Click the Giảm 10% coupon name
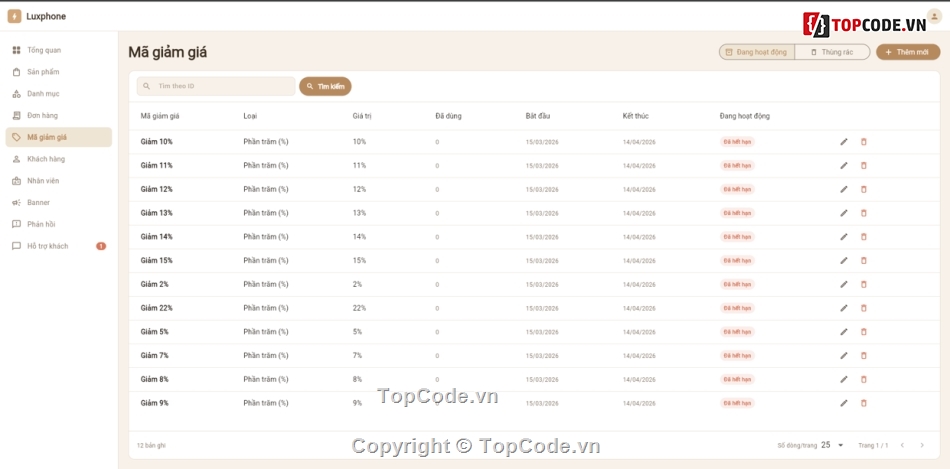 point(156,142)
